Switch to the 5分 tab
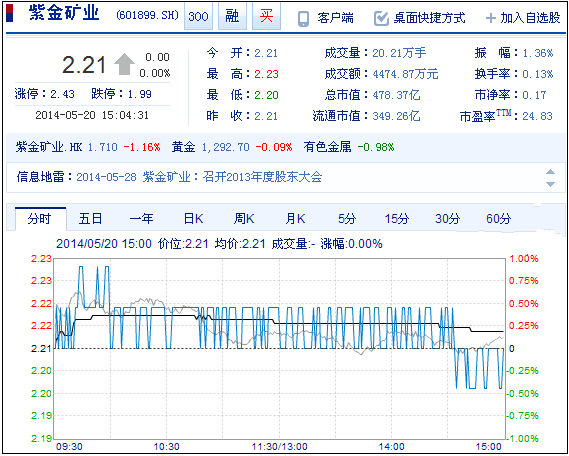Screen dimensions: 569x456 tap(347, 219)
